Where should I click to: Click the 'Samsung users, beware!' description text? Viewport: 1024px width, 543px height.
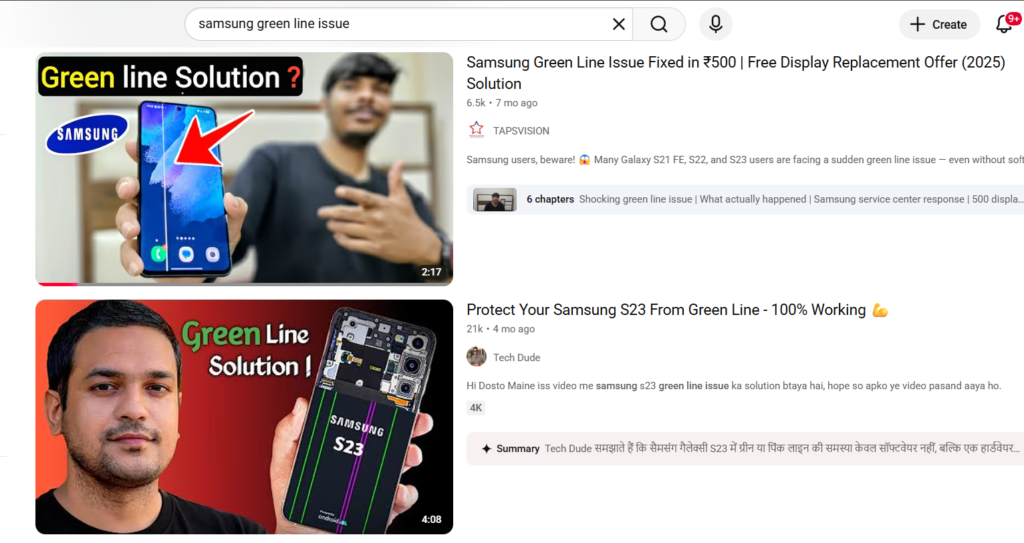(745, 159)
